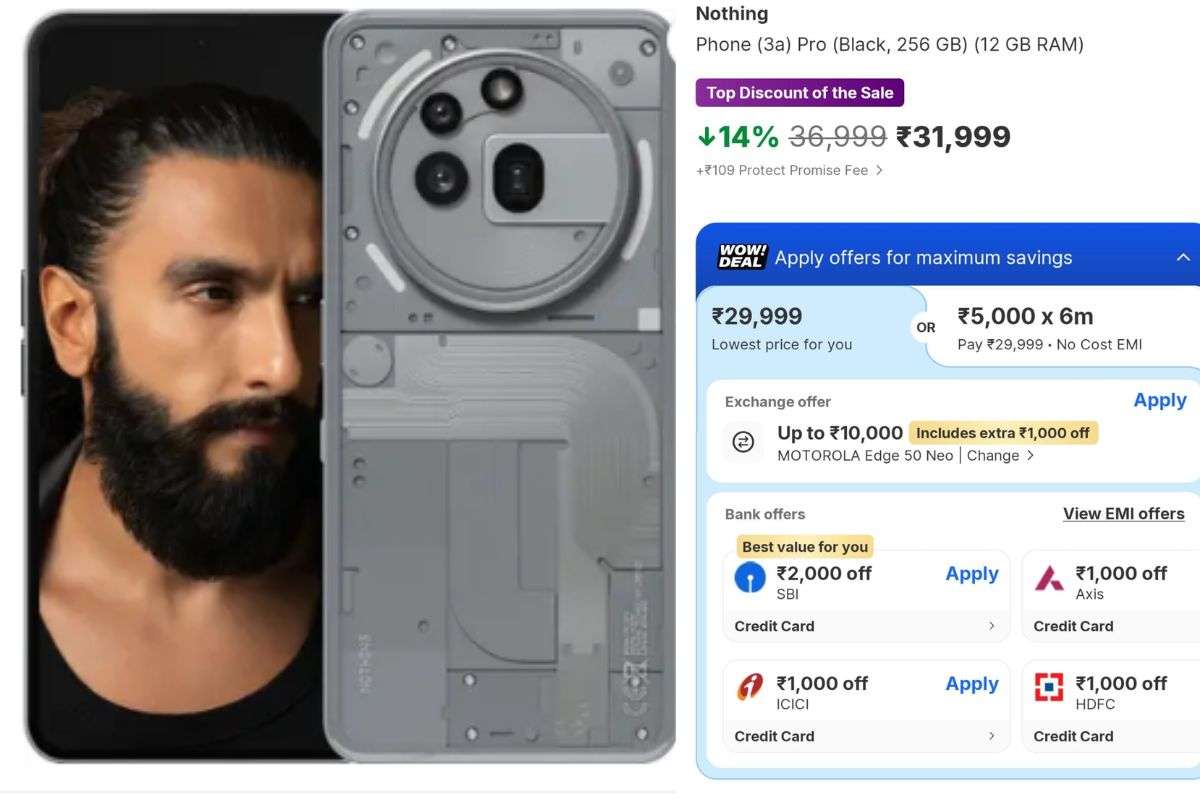
Task: Click the Top Discount of the Sale badge
Action: click(x=800, y=92)
